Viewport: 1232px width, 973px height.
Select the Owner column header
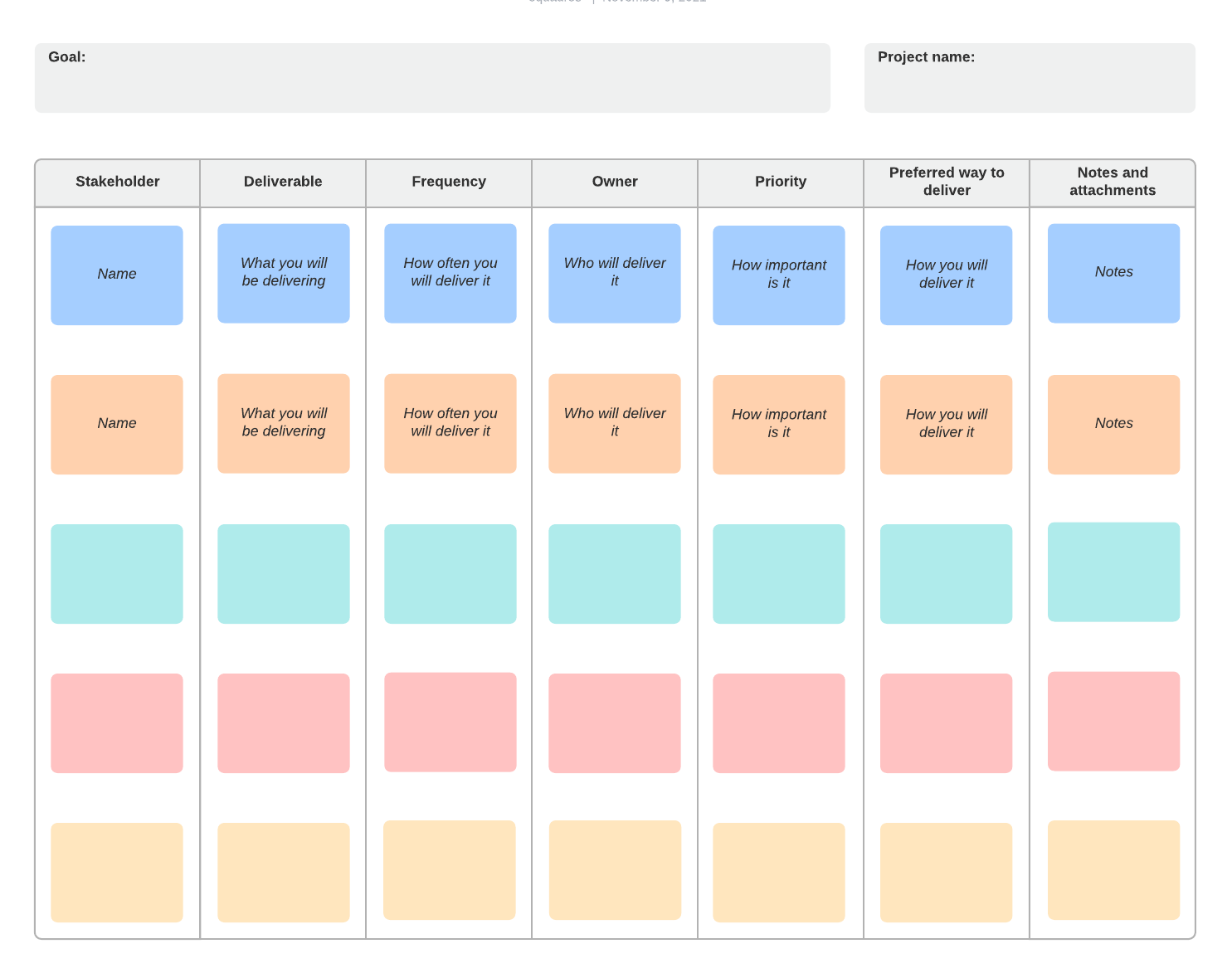615,182
